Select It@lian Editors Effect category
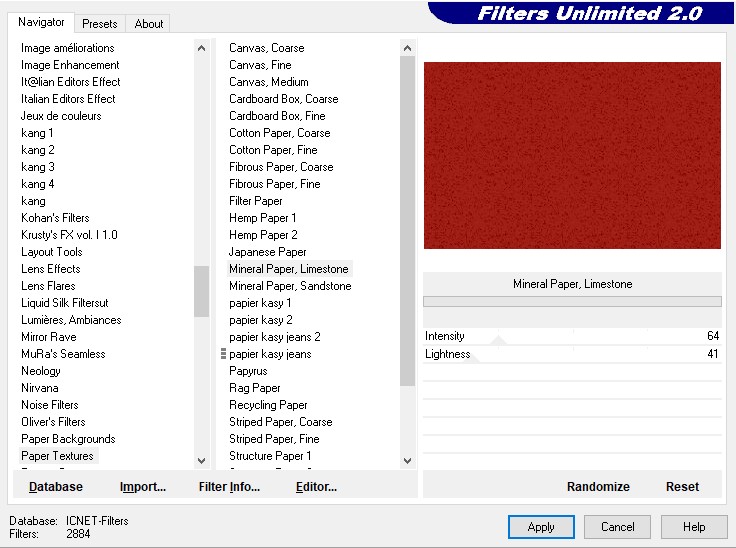This screenshot has width=736, height=548. point(70,82)
